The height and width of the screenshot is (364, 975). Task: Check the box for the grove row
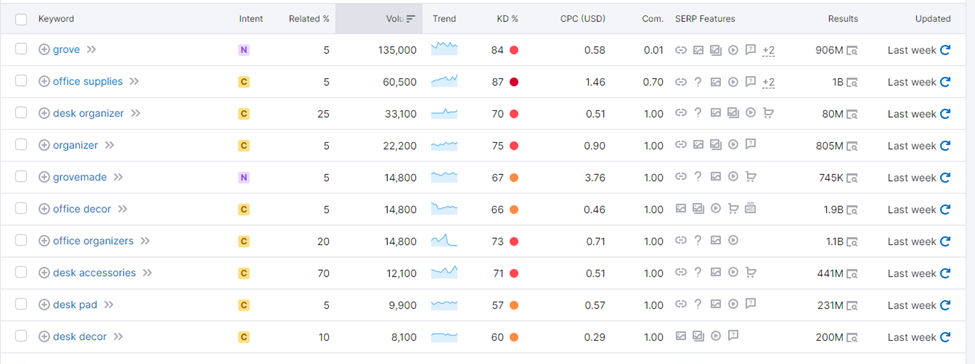tap(21, 49)
